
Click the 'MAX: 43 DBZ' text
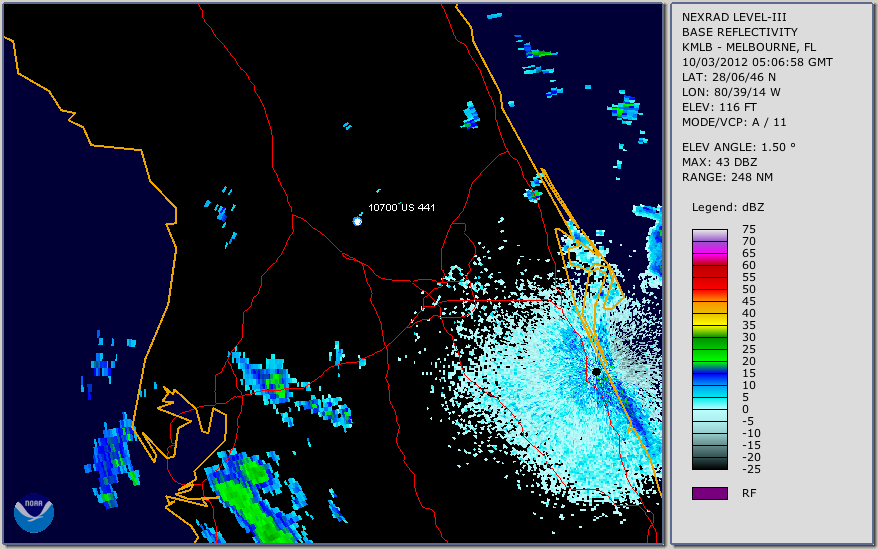(720, 162)
